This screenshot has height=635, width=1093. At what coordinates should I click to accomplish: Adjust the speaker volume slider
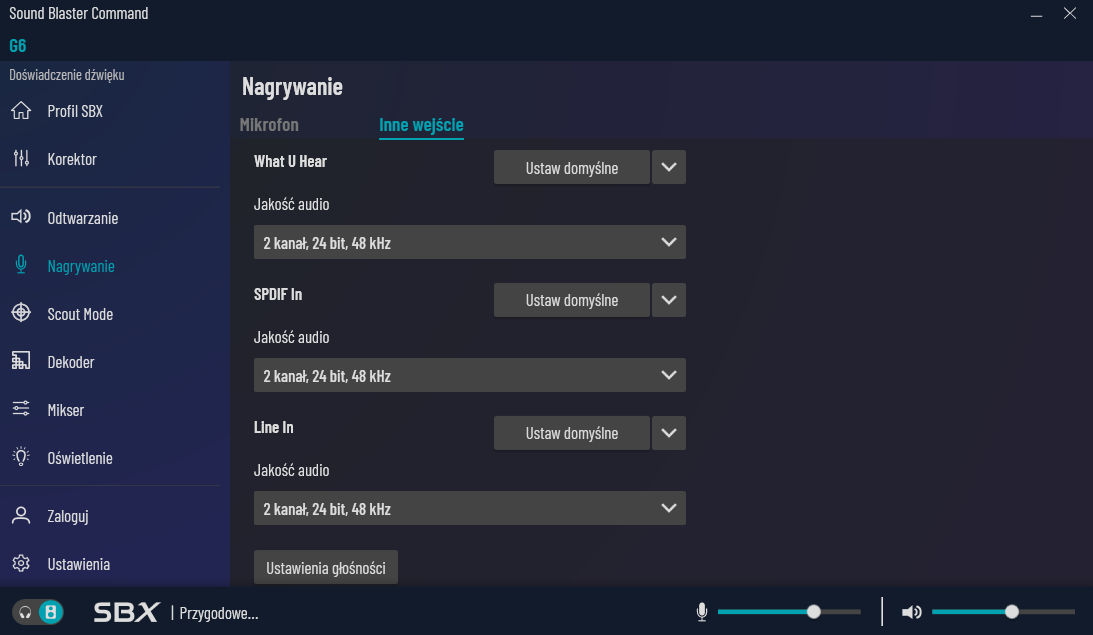pos(1003,612)
